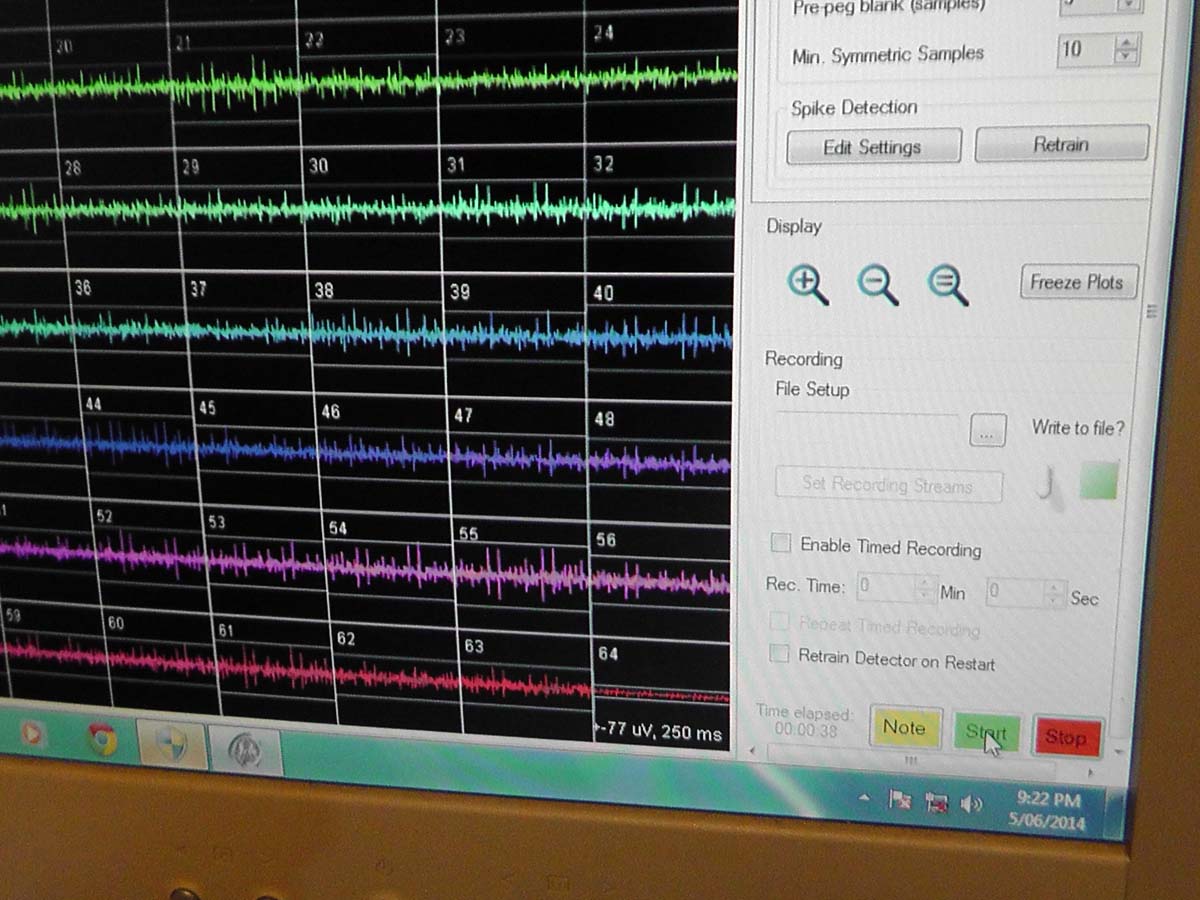Image resolution: width=1200 pixels, height=900 pixels.
Task: Click the green write-to-file indicator
Action: pos(1098,481)
